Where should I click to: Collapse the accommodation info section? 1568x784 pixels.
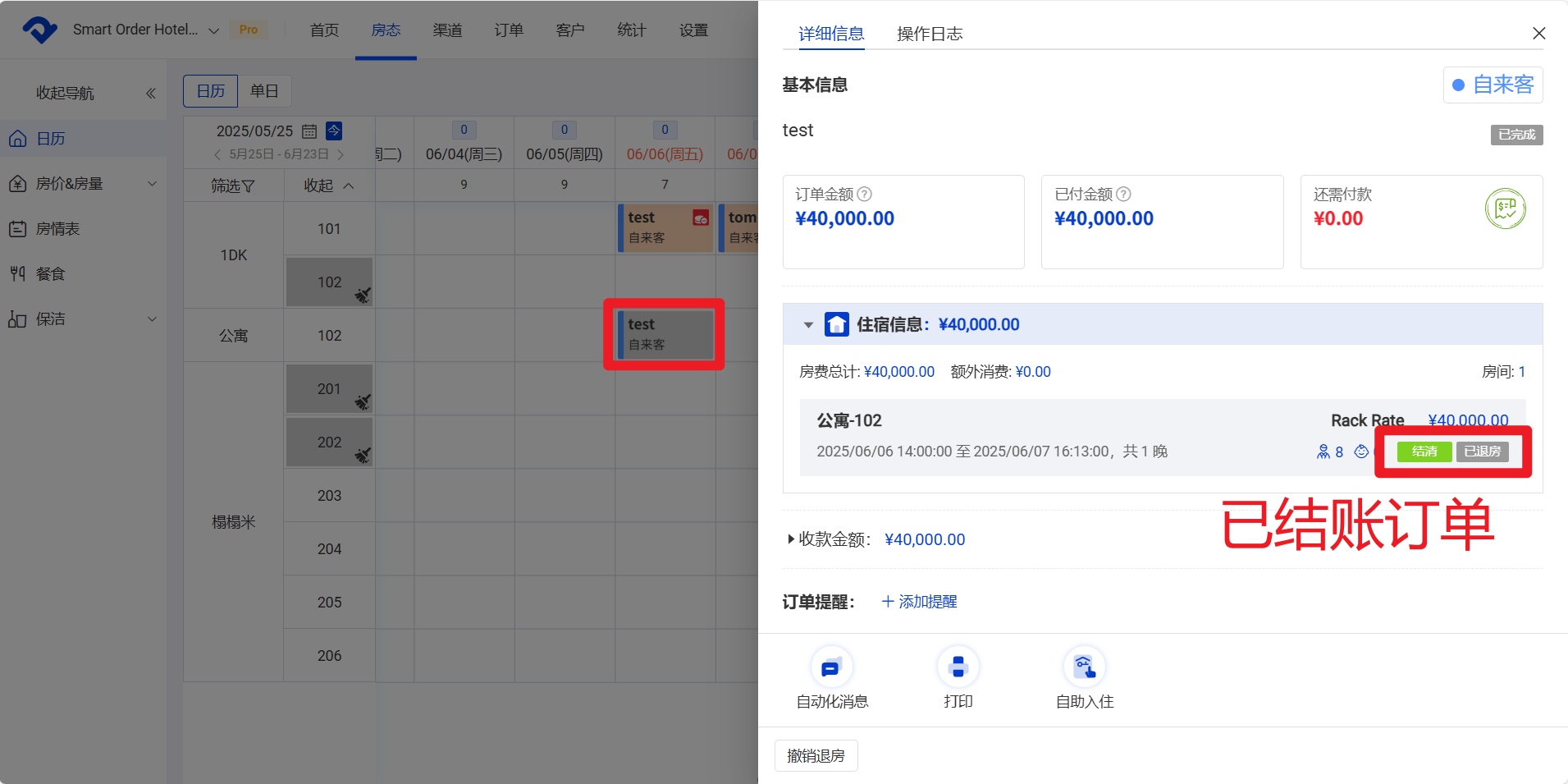(x=808, y=325)
